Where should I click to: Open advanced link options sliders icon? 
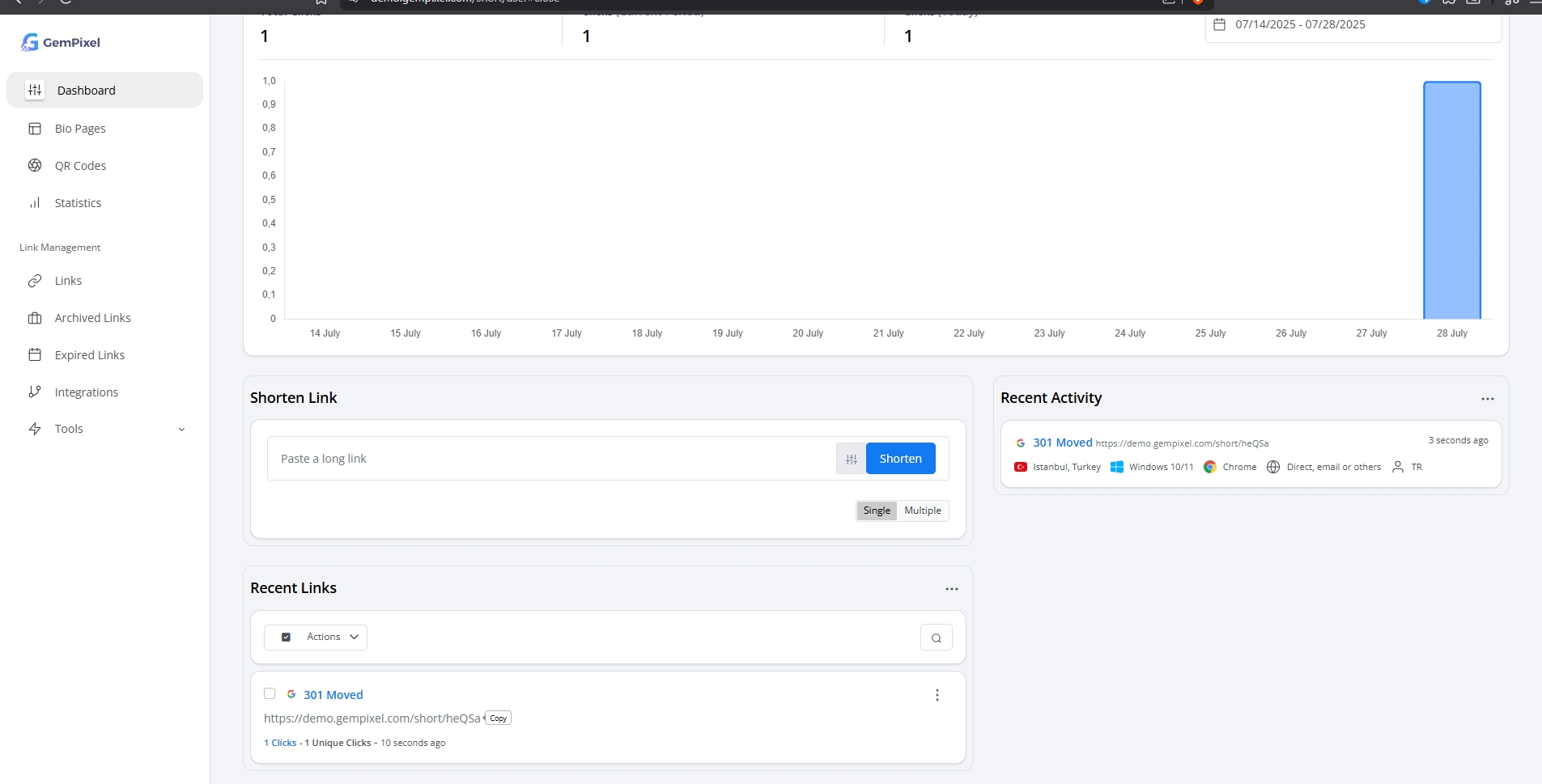click(x=851, y=459)
